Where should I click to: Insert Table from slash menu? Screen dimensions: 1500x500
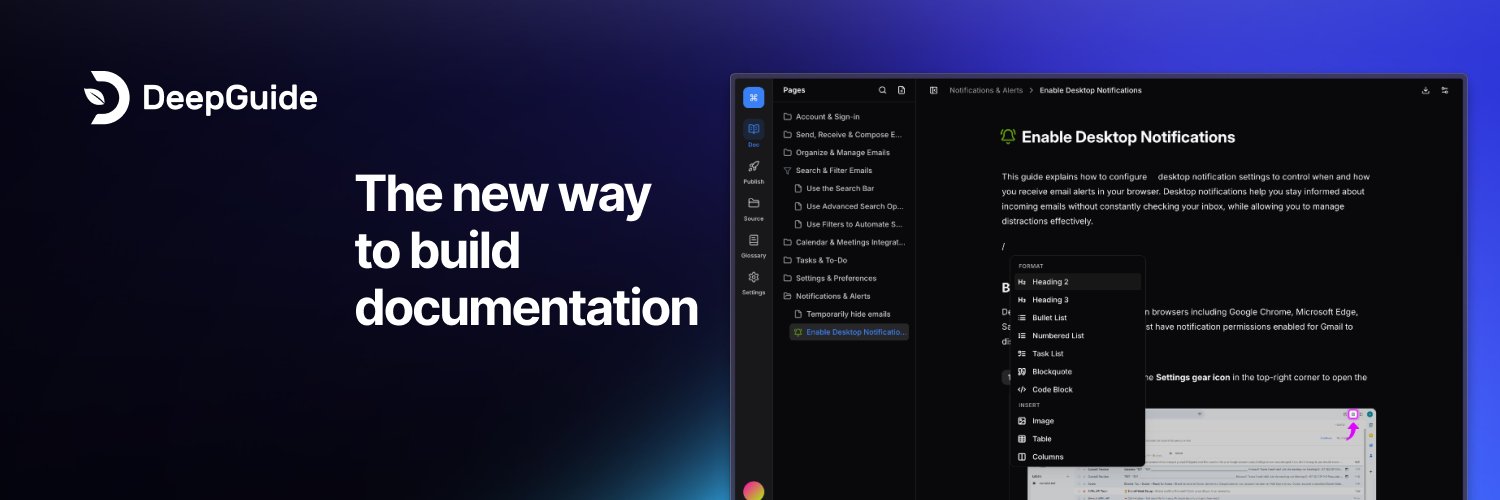point(1077,439)
